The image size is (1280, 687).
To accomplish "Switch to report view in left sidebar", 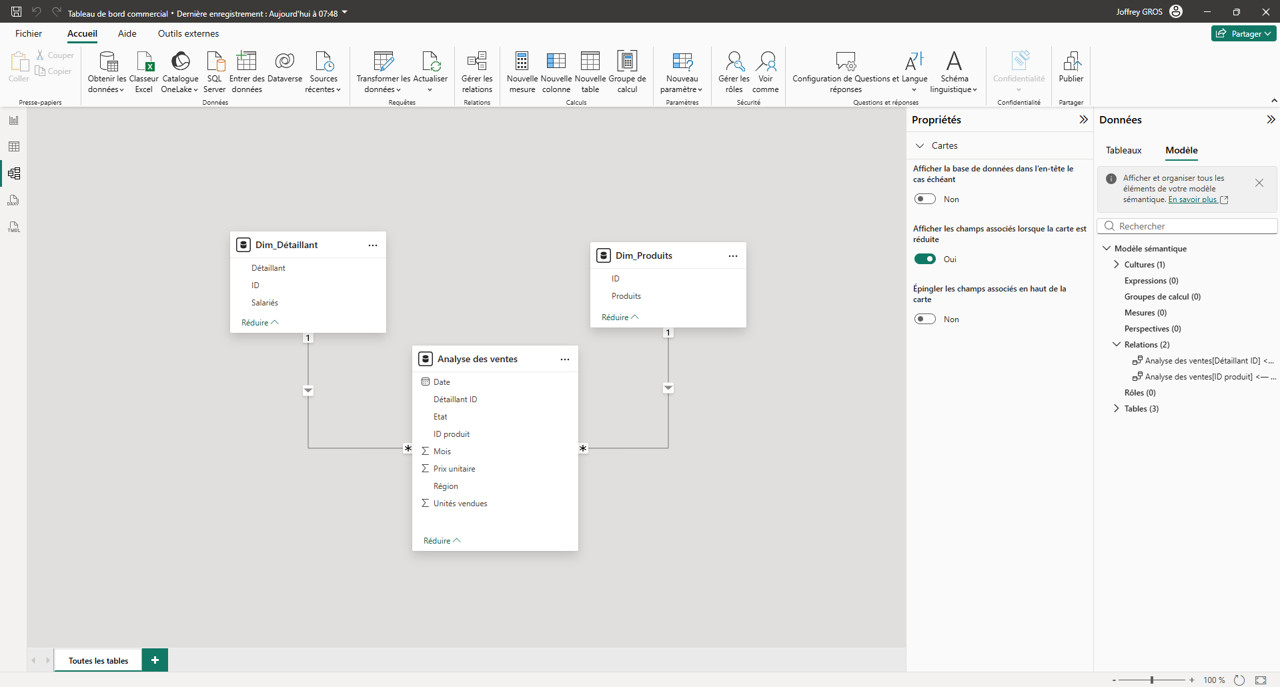I will [14, 120].
